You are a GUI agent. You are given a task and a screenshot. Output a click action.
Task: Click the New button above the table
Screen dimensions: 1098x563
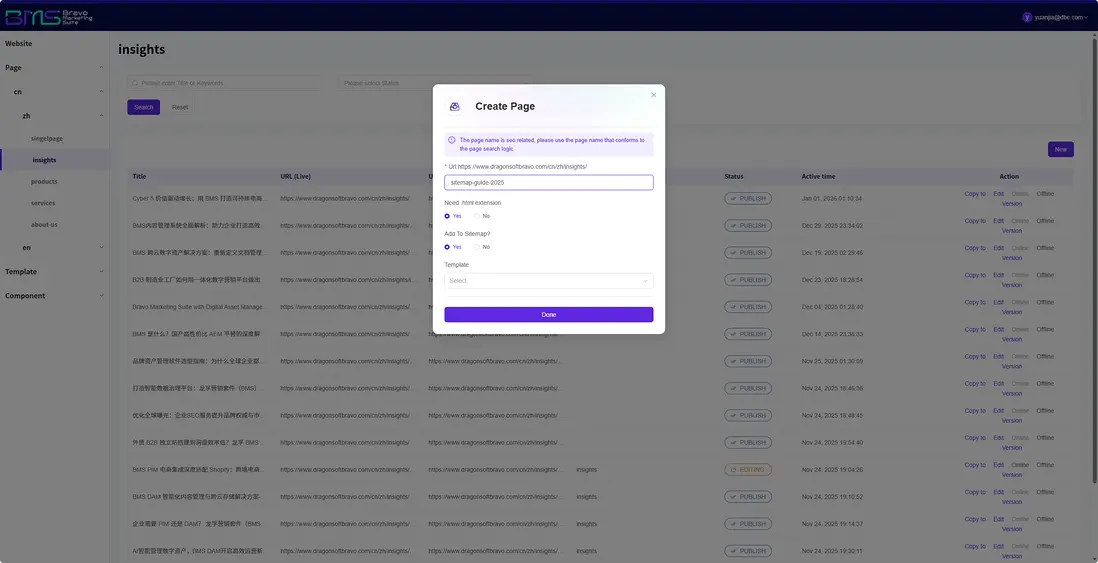pos(1060,149)
